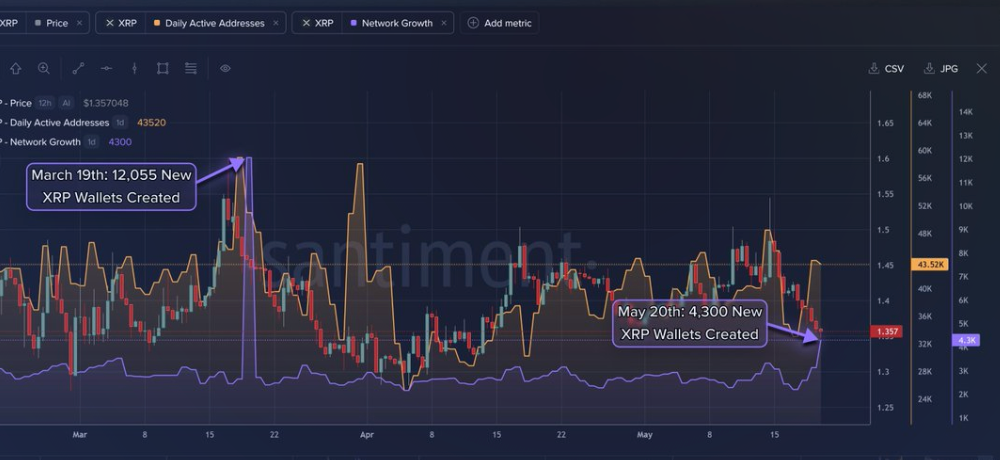The image size is (1000, 460).
Task: Click the 14K network growth axis label
Action: pyautogui.click(x=966, y=112)
